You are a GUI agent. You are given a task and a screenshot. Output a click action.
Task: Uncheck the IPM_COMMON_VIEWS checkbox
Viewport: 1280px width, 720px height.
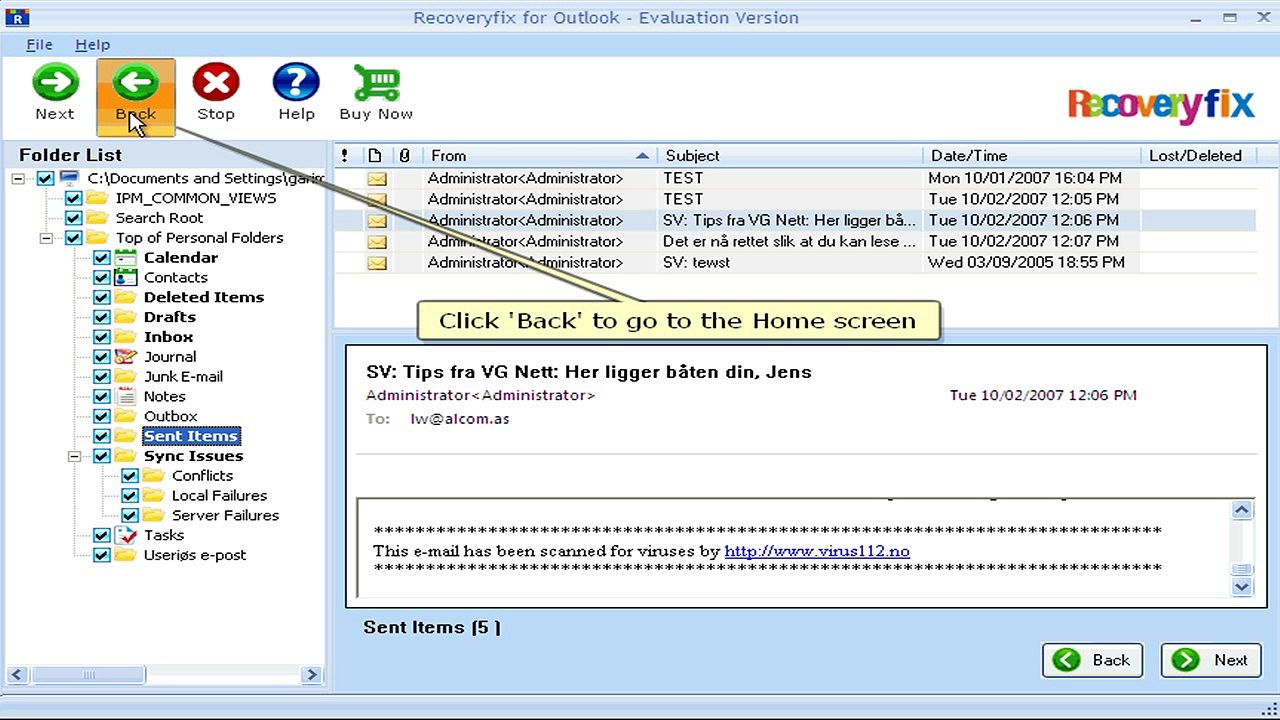73,198
